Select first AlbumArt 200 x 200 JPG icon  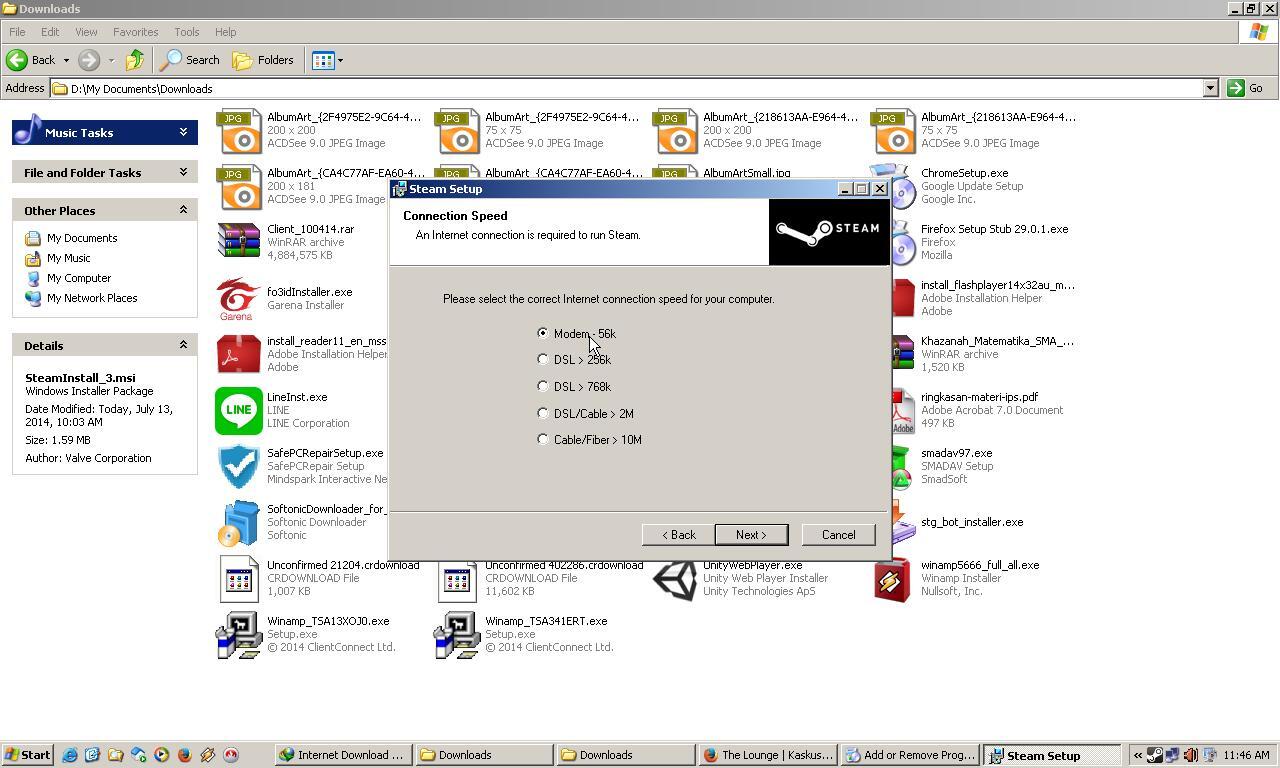239,130
